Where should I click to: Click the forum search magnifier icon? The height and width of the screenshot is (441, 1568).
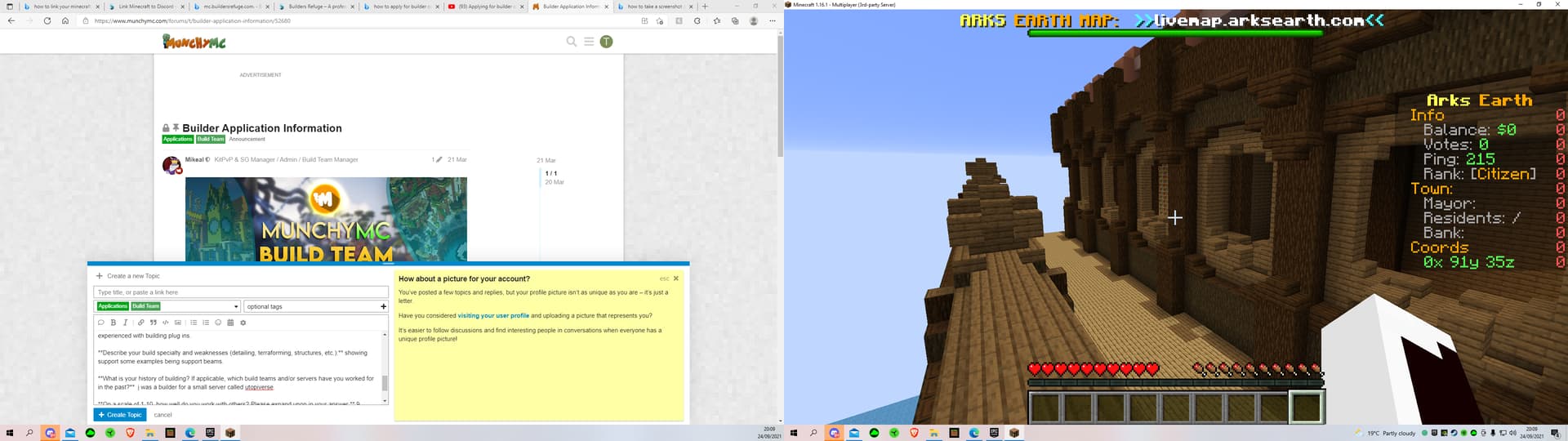coord(572,42)
